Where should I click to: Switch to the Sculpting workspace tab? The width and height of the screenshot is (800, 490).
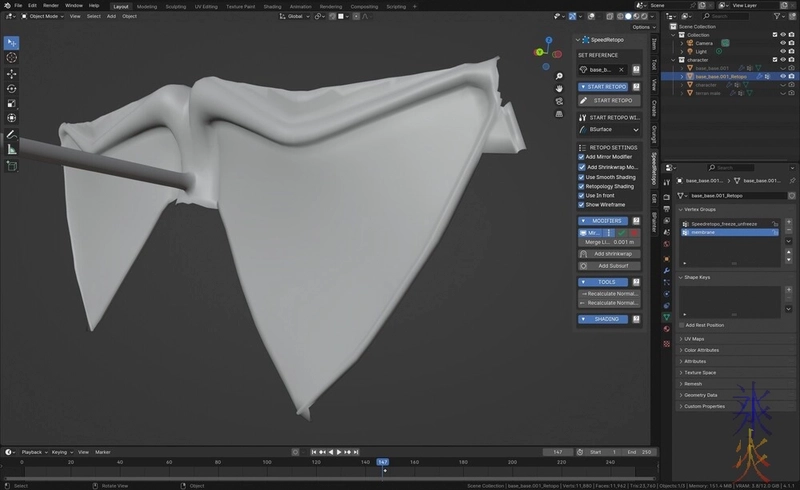(175, 6)
